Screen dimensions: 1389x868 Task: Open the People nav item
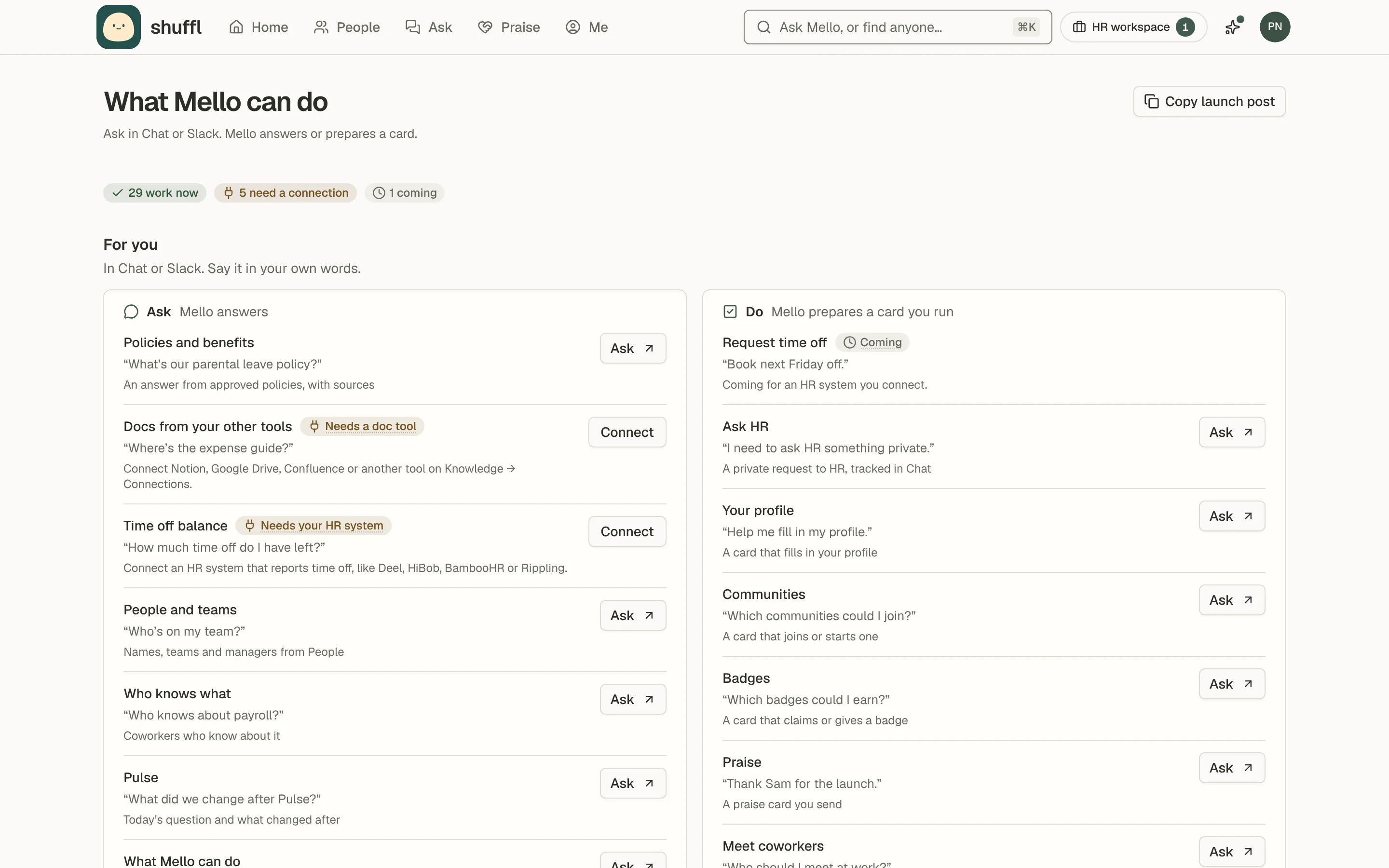(x=347, y=27)
